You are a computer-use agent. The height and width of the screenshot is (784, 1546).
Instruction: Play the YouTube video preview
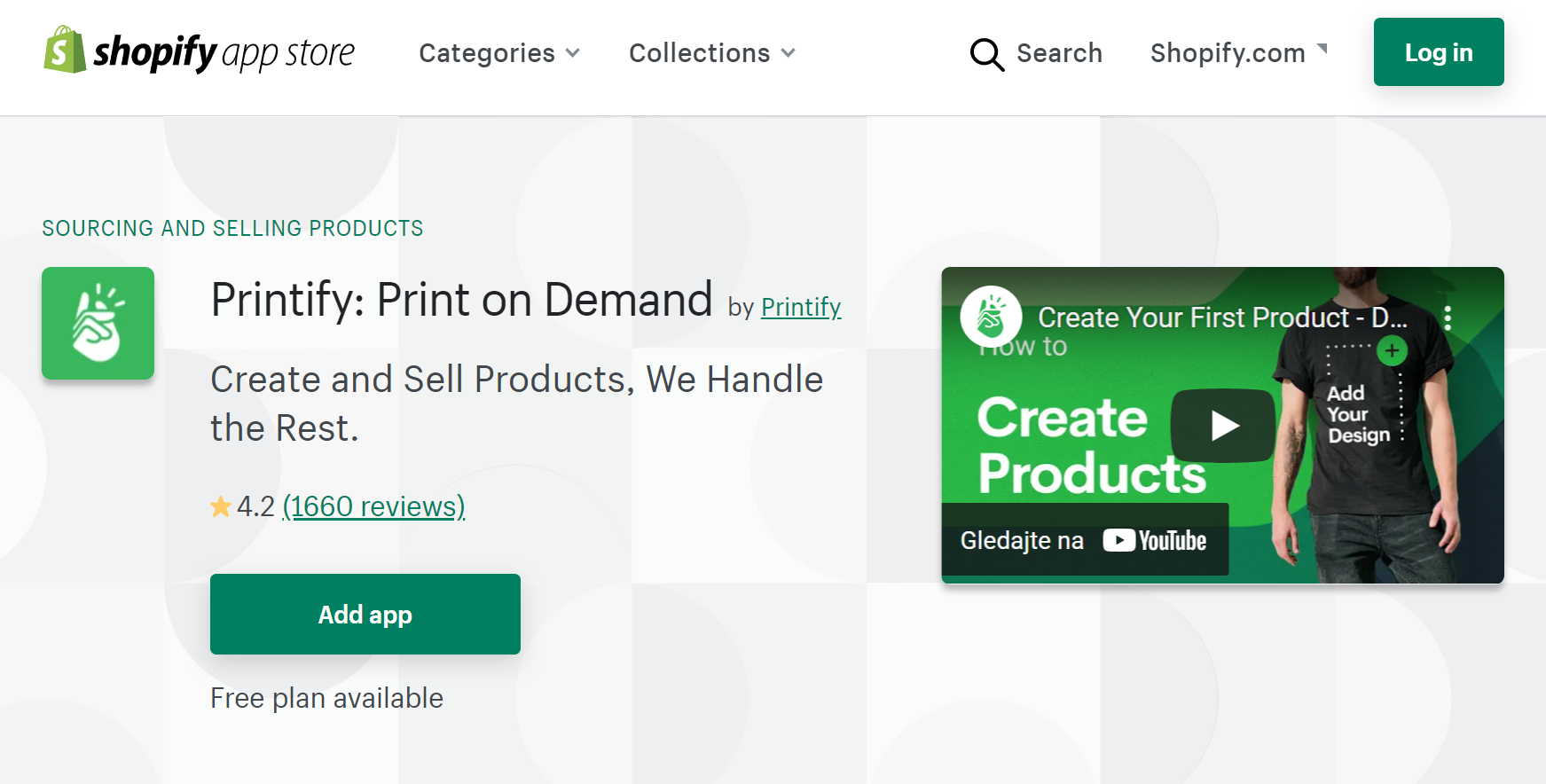click(1223, 426)
